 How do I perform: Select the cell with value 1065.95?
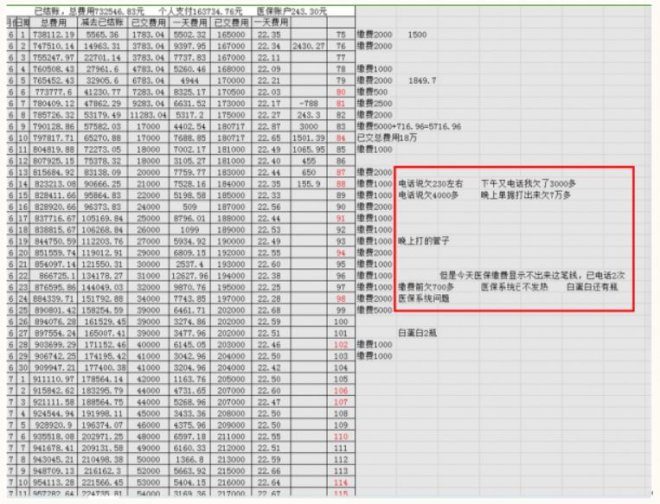coord(306,150)
